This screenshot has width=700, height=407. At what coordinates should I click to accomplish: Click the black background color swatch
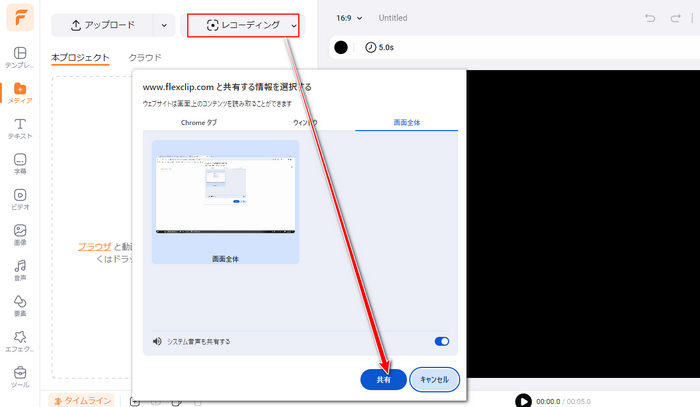pyautogui.click(x=341, y=47)
